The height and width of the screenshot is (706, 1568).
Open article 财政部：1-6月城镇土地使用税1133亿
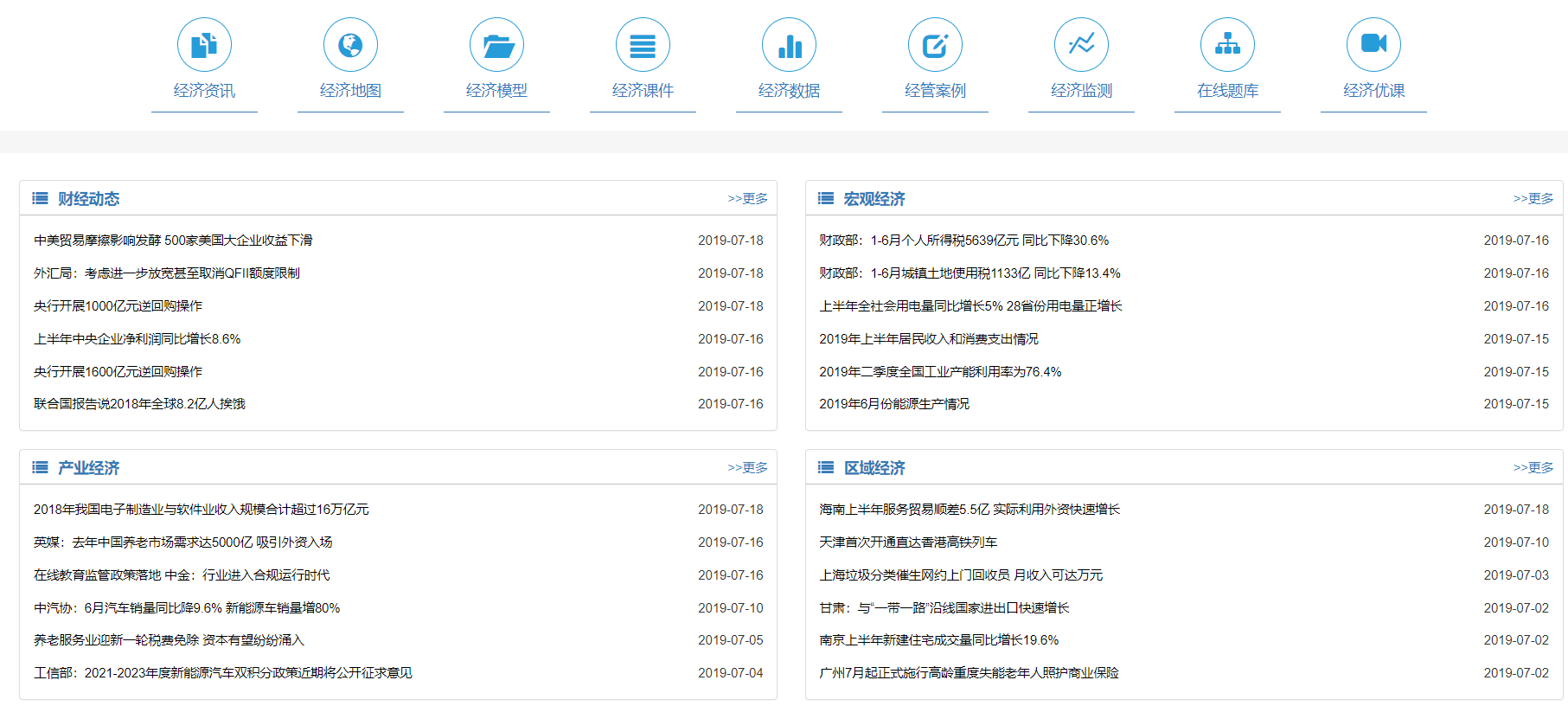[x=970, y=273]
